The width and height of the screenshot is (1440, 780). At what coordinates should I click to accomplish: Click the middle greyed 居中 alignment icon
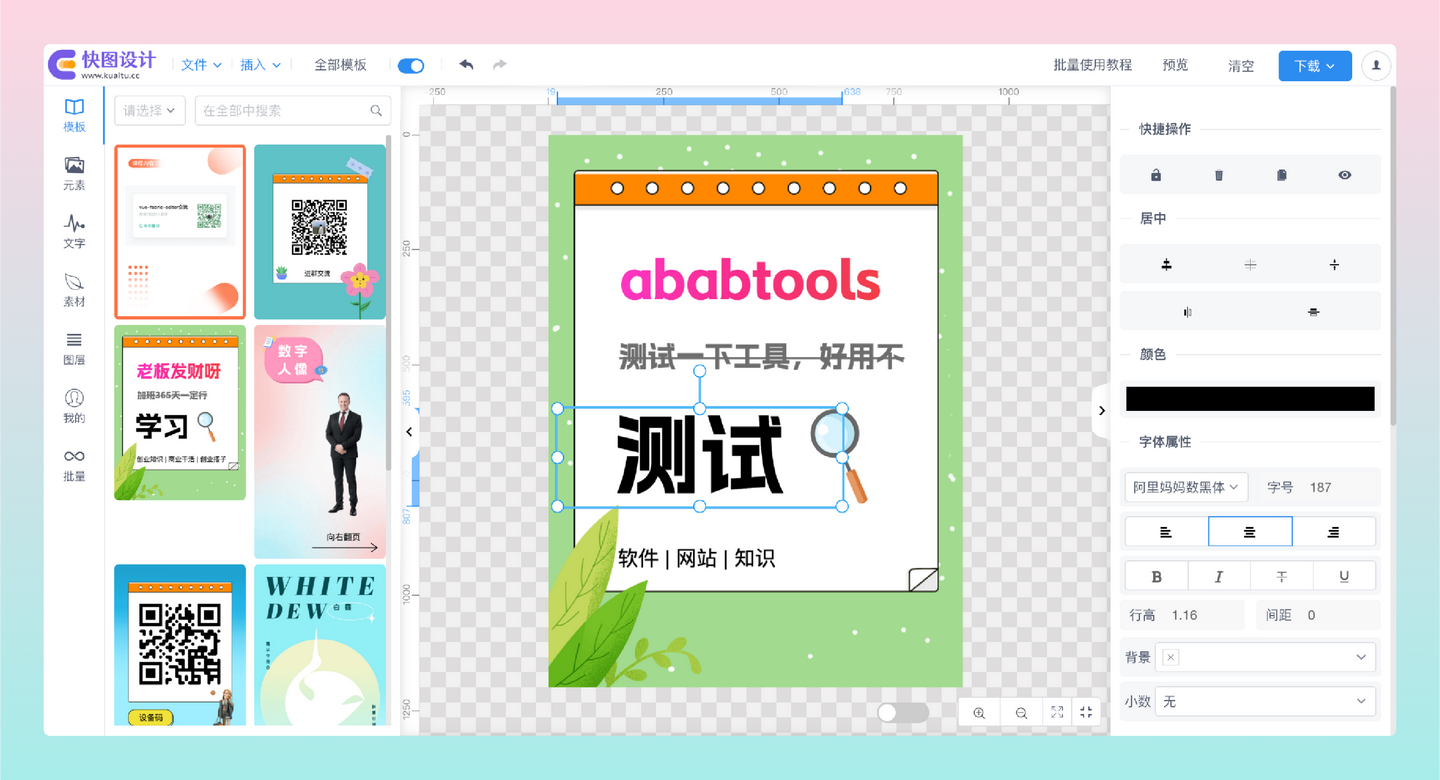(1250, 265)
